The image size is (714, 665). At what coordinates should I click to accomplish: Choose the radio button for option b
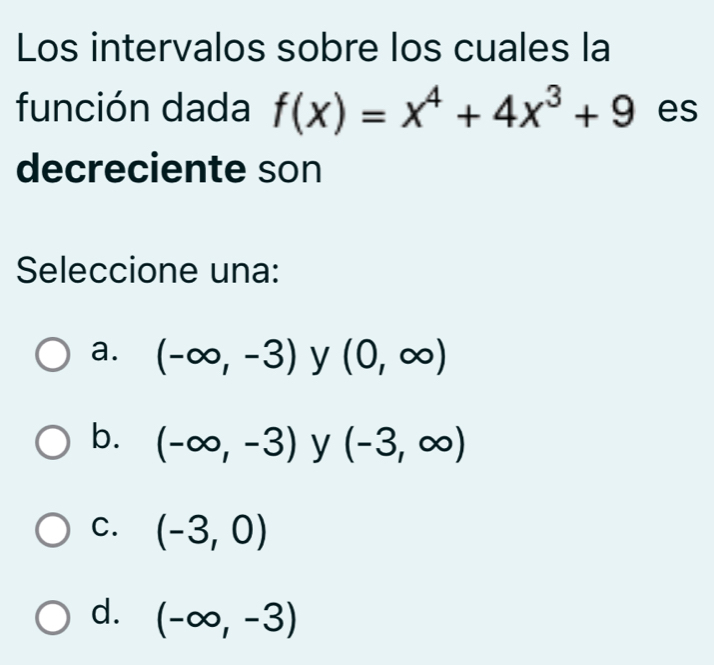tap(53, 443)
